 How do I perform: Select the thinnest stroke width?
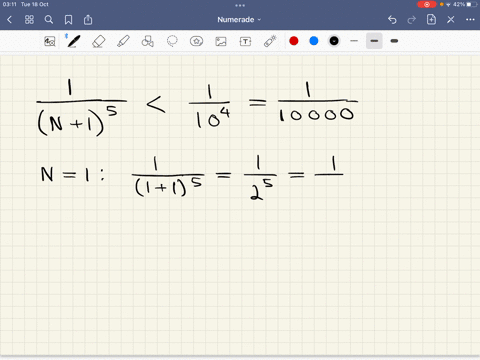[354, 41]
